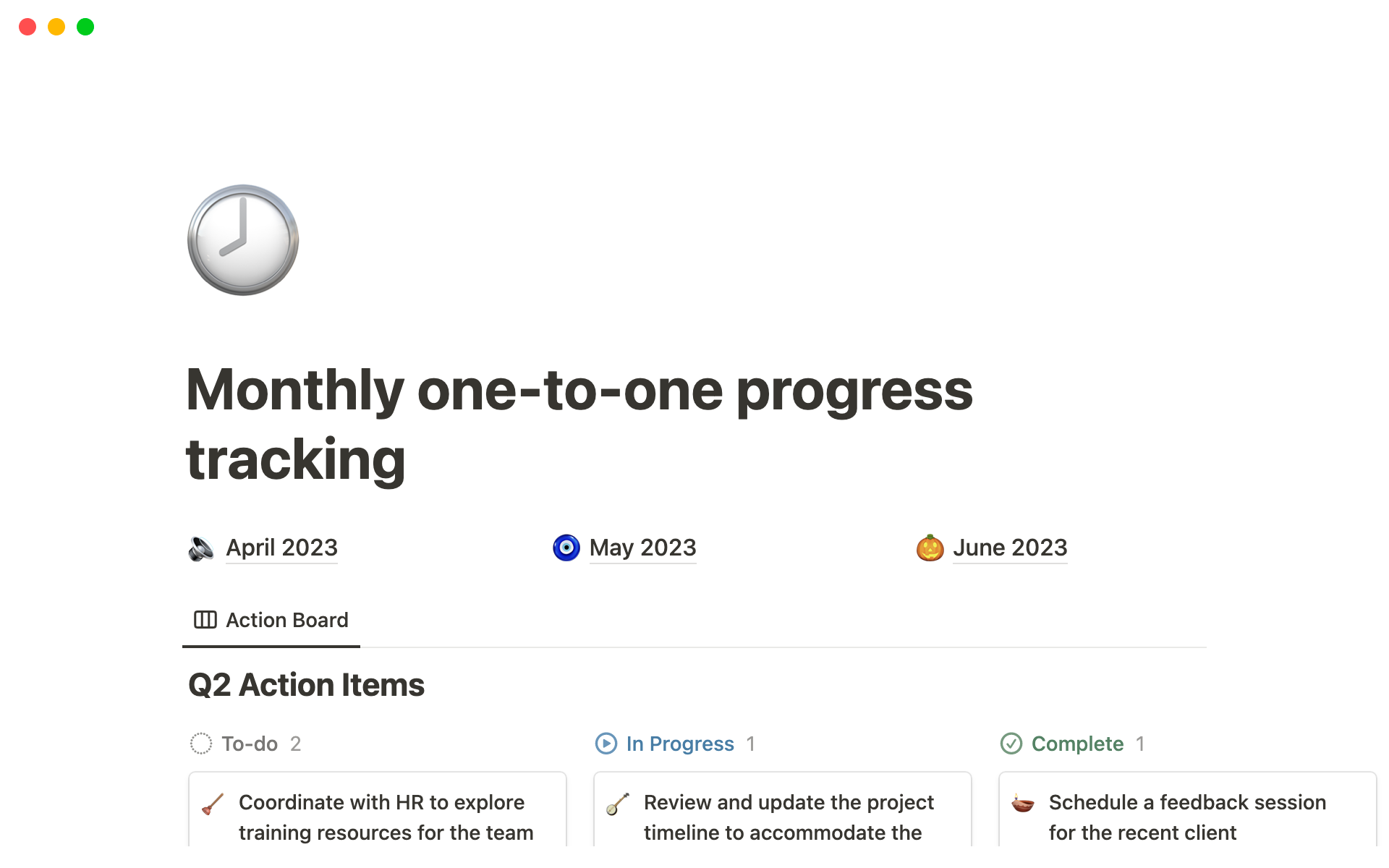Open the April 2023 page link
This screenshot has width=1389, height=868.
click(281, 548)
